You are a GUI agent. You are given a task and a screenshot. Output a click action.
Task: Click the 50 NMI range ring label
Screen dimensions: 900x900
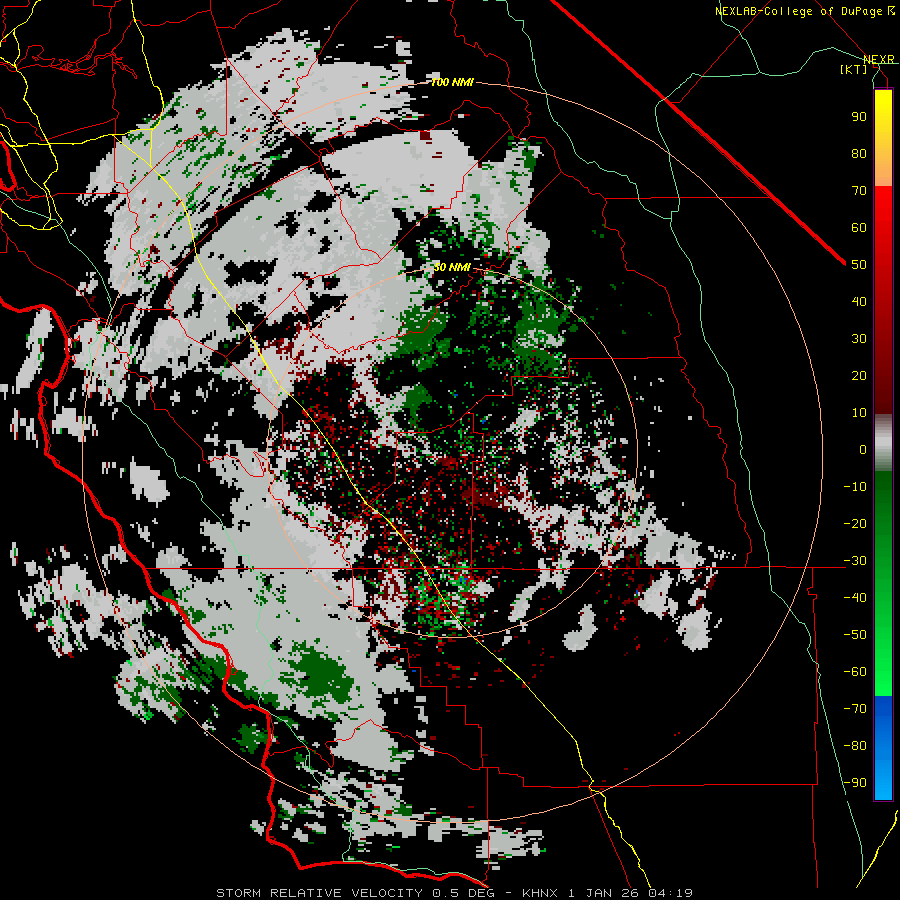[452, 267]
